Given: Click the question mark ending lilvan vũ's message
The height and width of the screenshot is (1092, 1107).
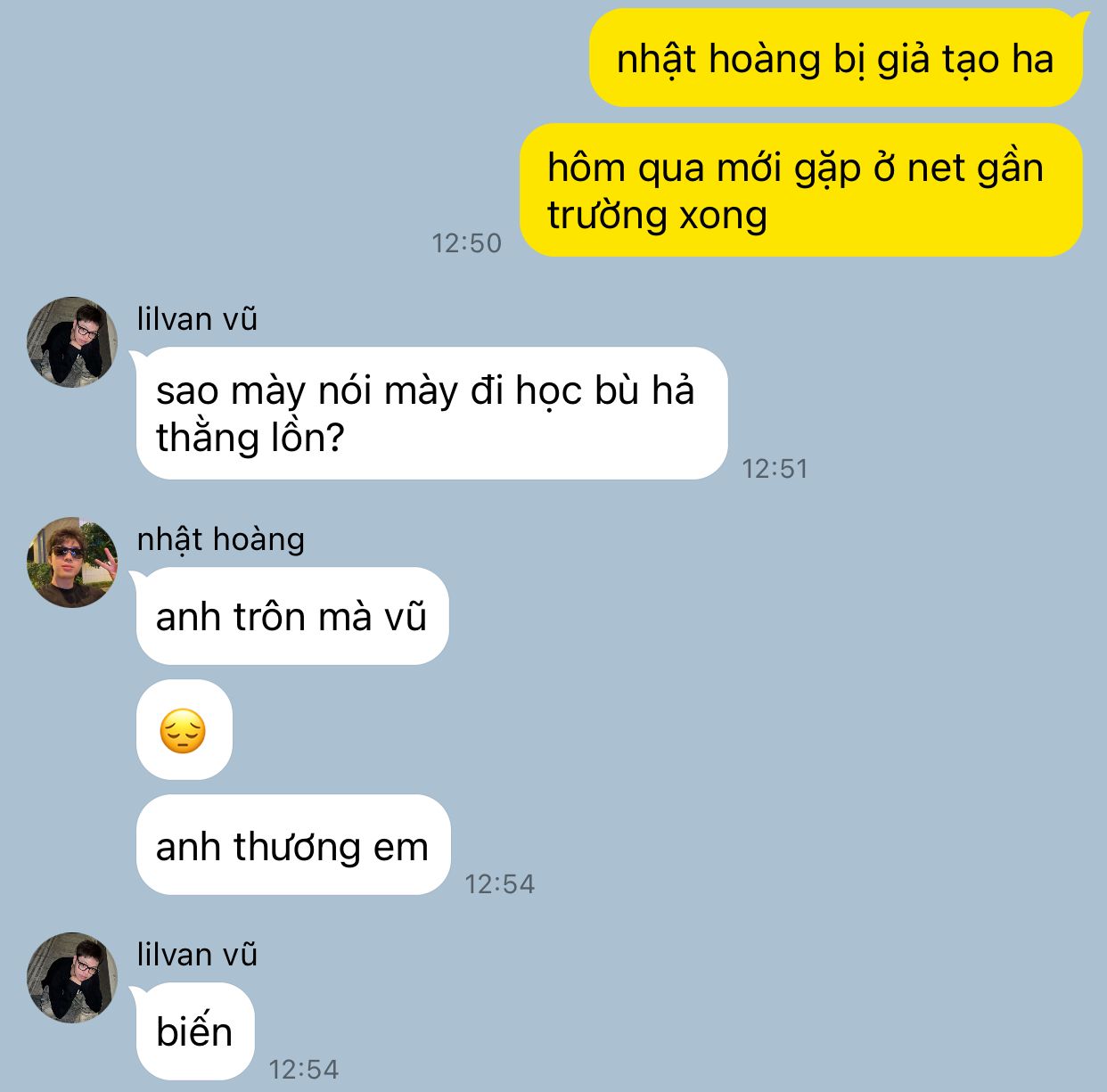Looking at the screenshot, I should [x=335, y=438].
